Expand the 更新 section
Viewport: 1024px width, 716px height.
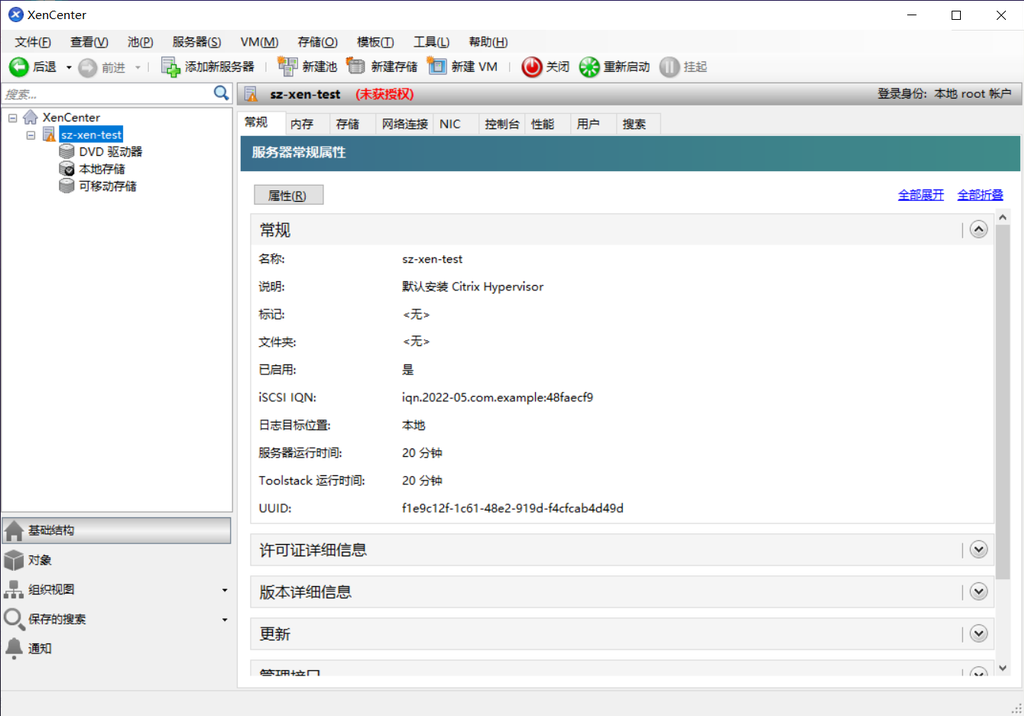pos(978,633)
